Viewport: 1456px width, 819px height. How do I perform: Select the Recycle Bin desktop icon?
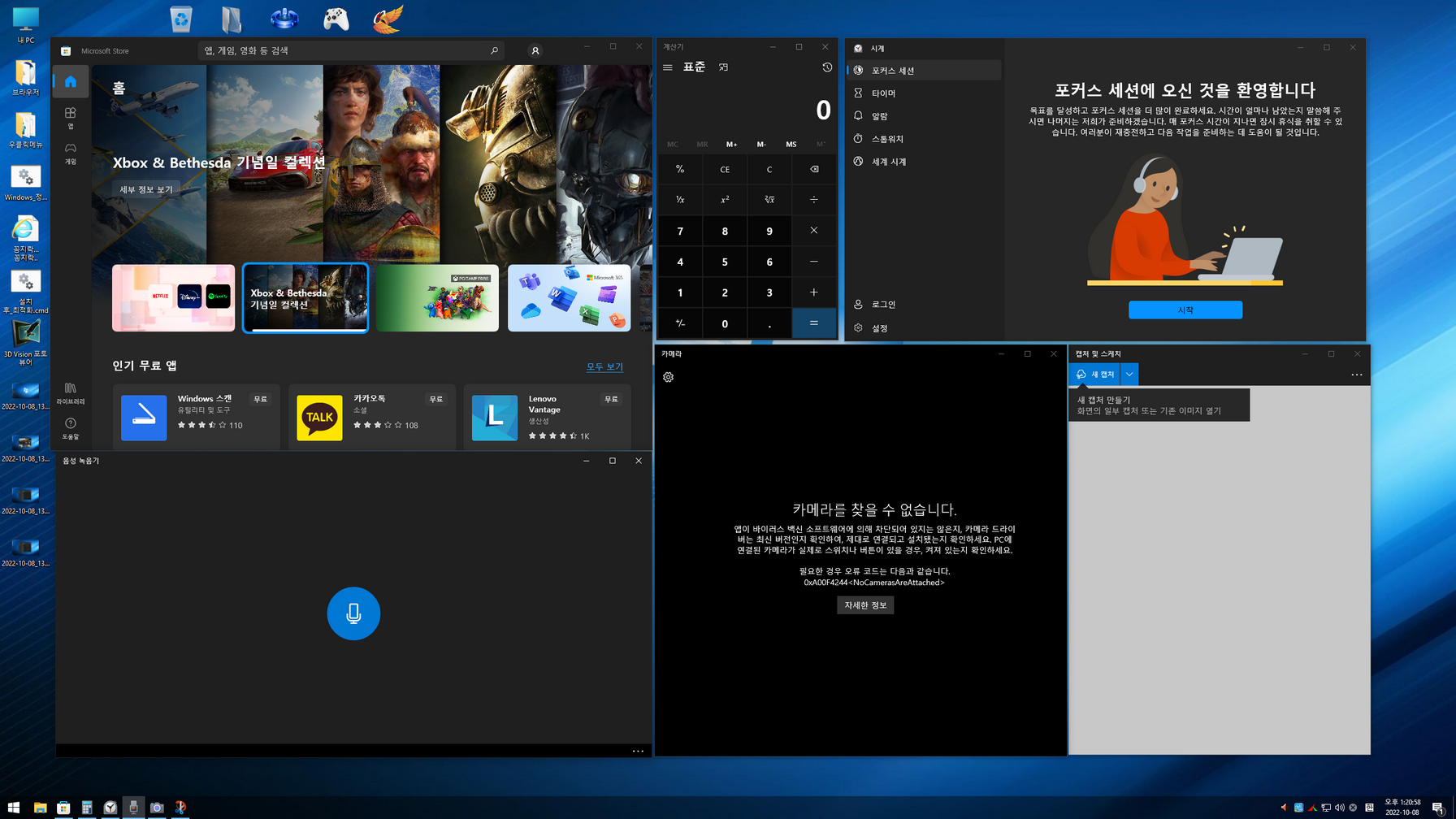(181, 19)
